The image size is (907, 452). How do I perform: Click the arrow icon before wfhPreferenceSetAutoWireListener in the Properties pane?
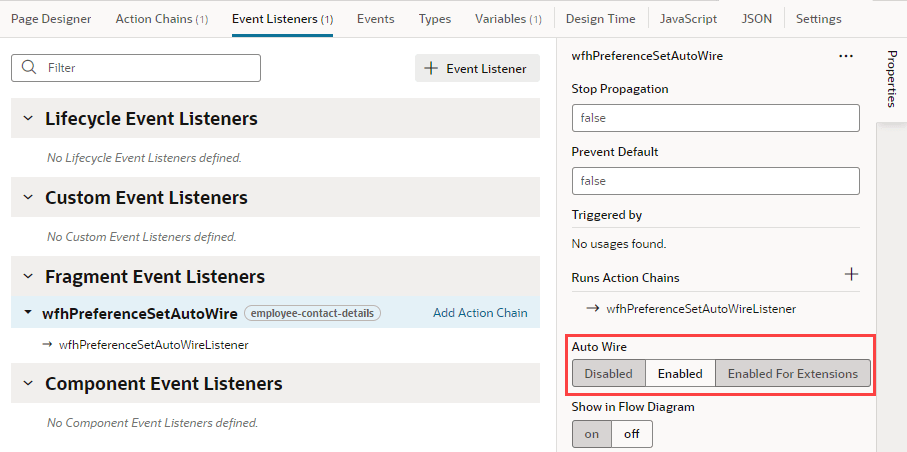click(592, 308)
